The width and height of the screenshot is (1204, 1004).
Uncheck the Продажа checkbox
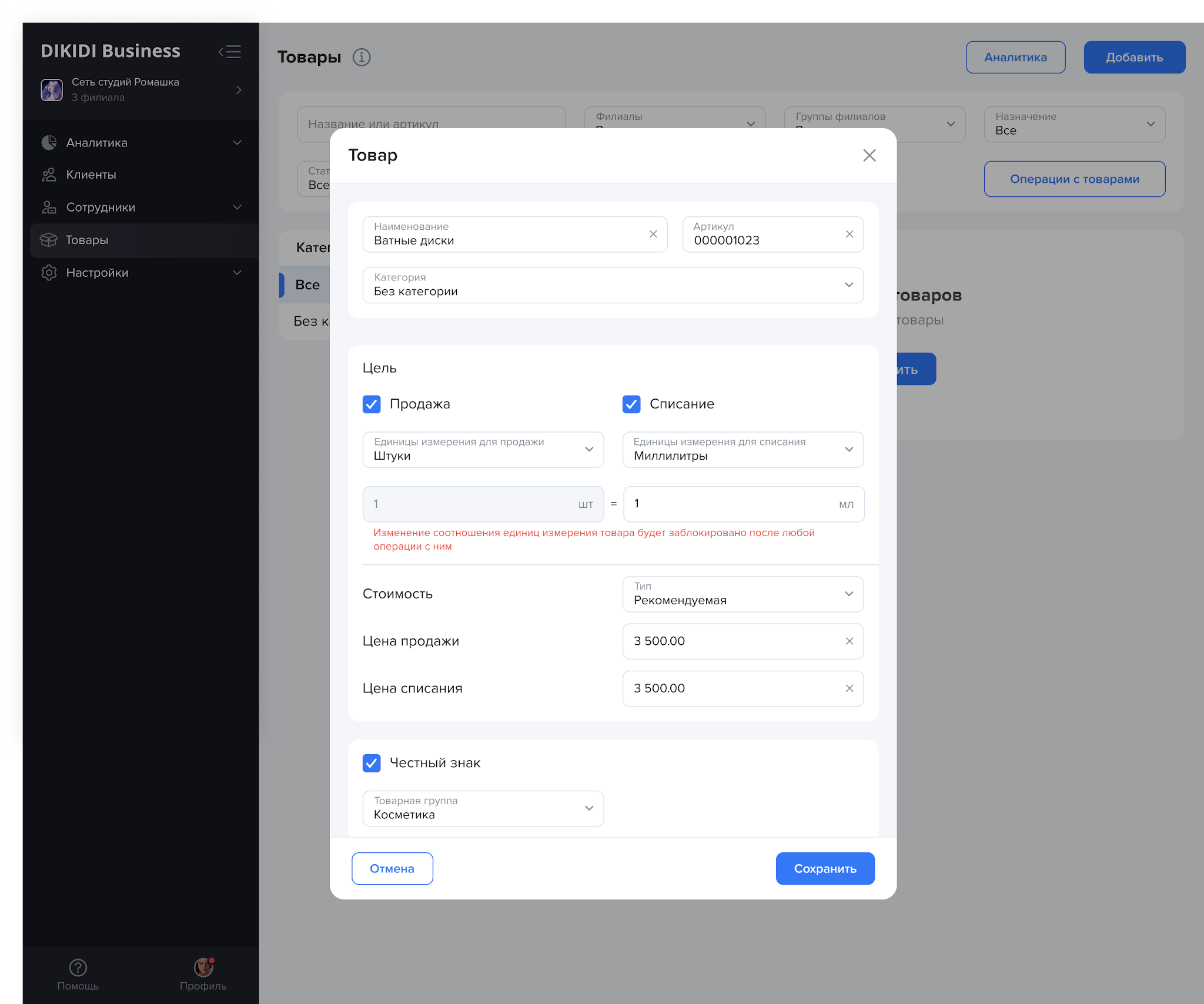(372, 404)
